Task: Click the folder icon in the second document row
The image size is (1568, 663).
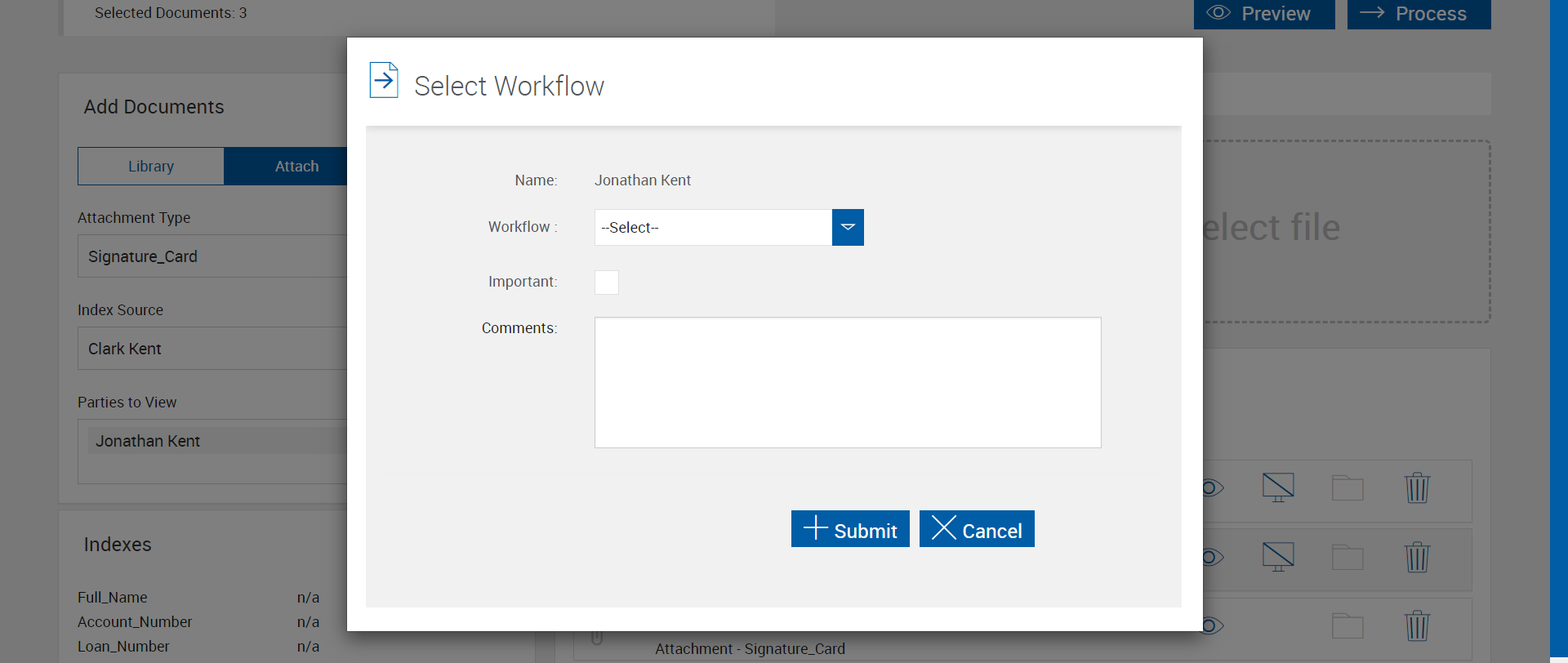Action: tap(1347, 558)
